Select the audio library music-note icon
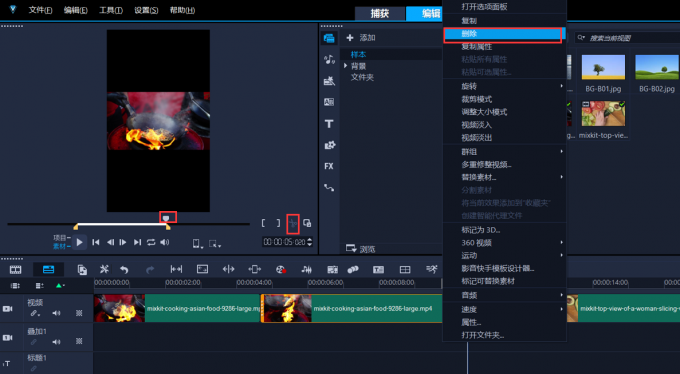 329,59
